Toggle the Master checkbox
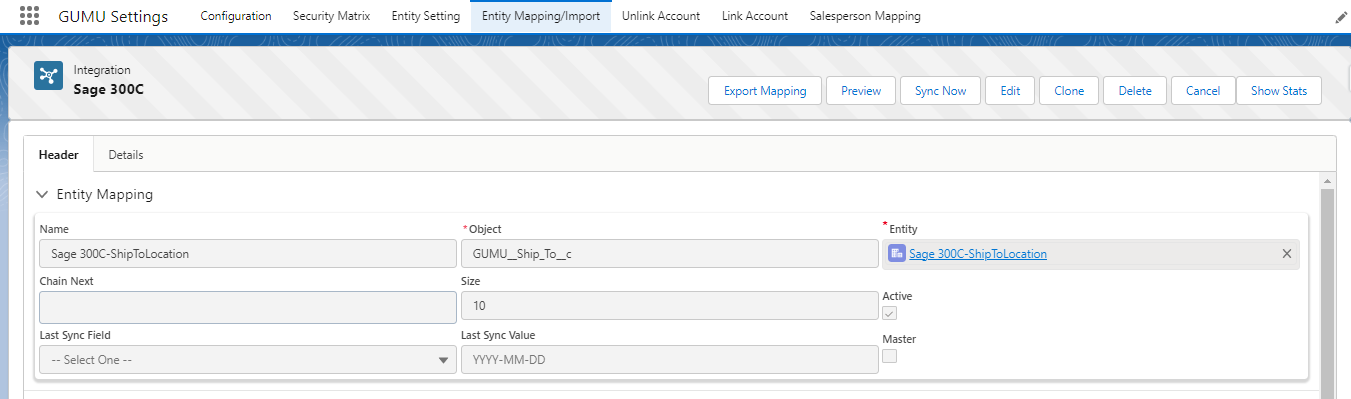Viewport: 1351px width, 399px height. (890, 356)
